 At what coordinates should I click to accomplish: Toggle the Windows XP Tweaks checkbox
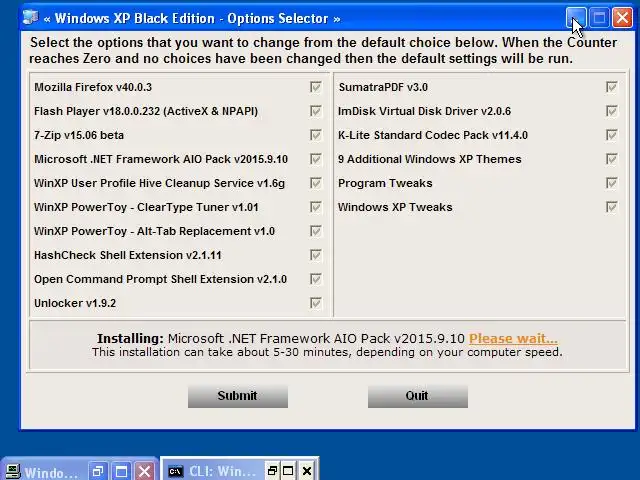click(x=611, y=207)
